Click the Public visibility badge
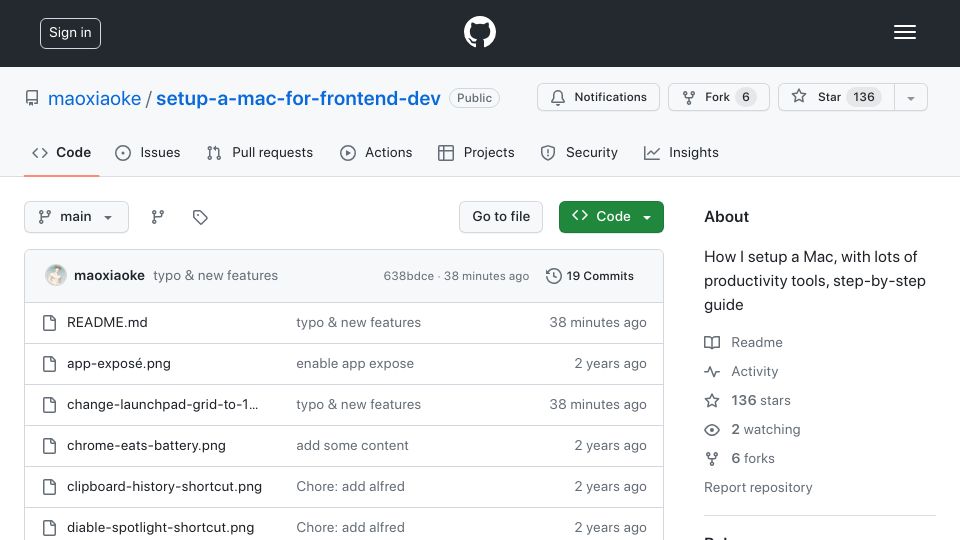Image resolution: width=960 pixels, height=540 pixels. pyautogui.click(x=474, y=98)
